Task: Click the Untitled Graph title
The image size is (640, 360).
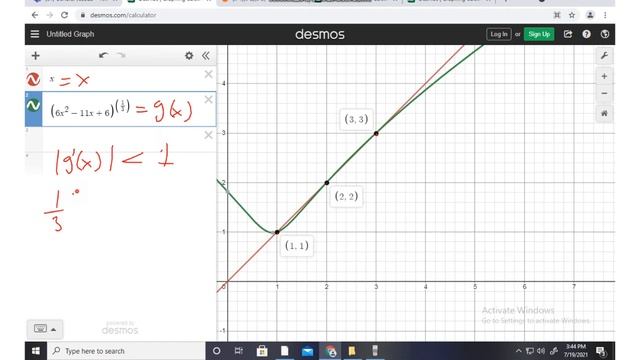Action: [70, 34]
